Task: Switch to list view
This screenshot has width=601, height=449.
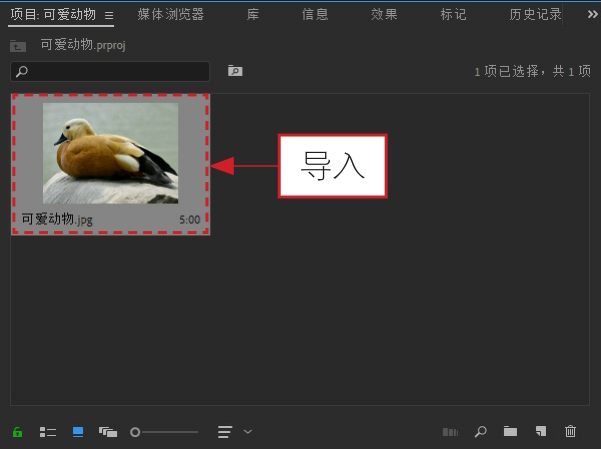Action: pyautogui.click(x=48, y=432)
